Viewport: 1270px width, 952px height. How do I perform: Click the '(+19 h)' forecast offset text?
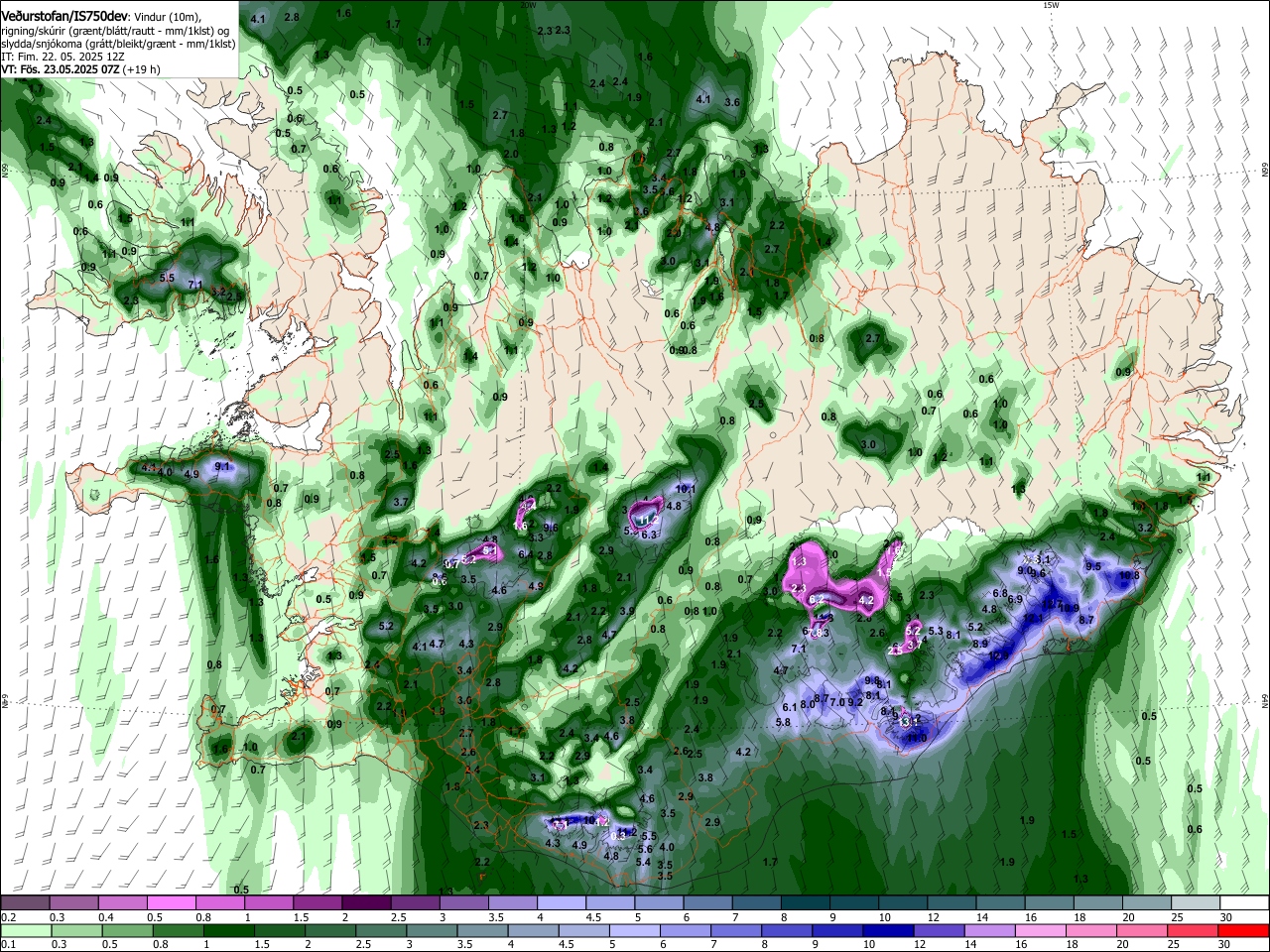point(143,70)
